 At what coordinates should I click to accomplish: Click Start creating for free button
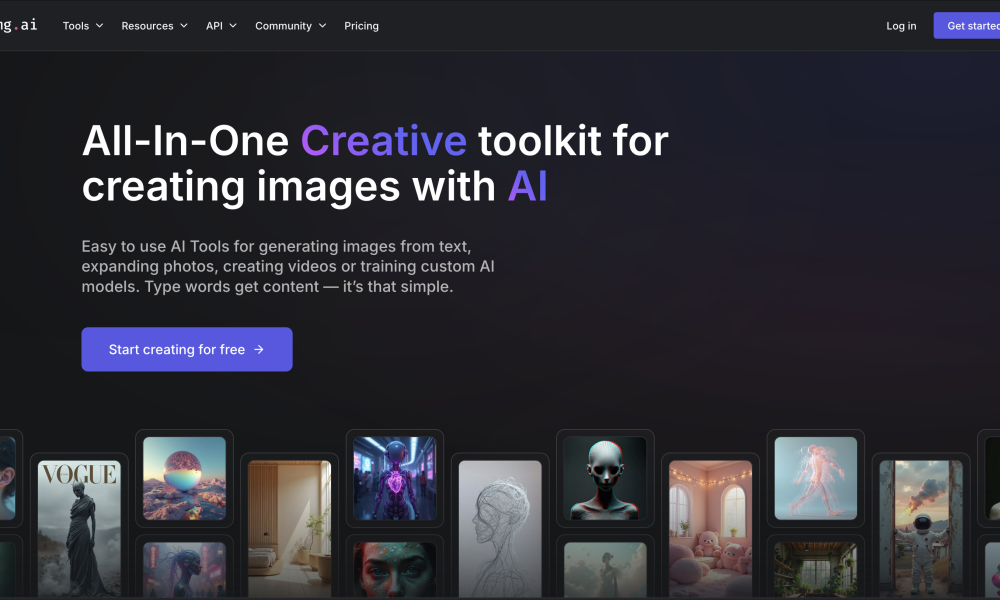[187, 349]
